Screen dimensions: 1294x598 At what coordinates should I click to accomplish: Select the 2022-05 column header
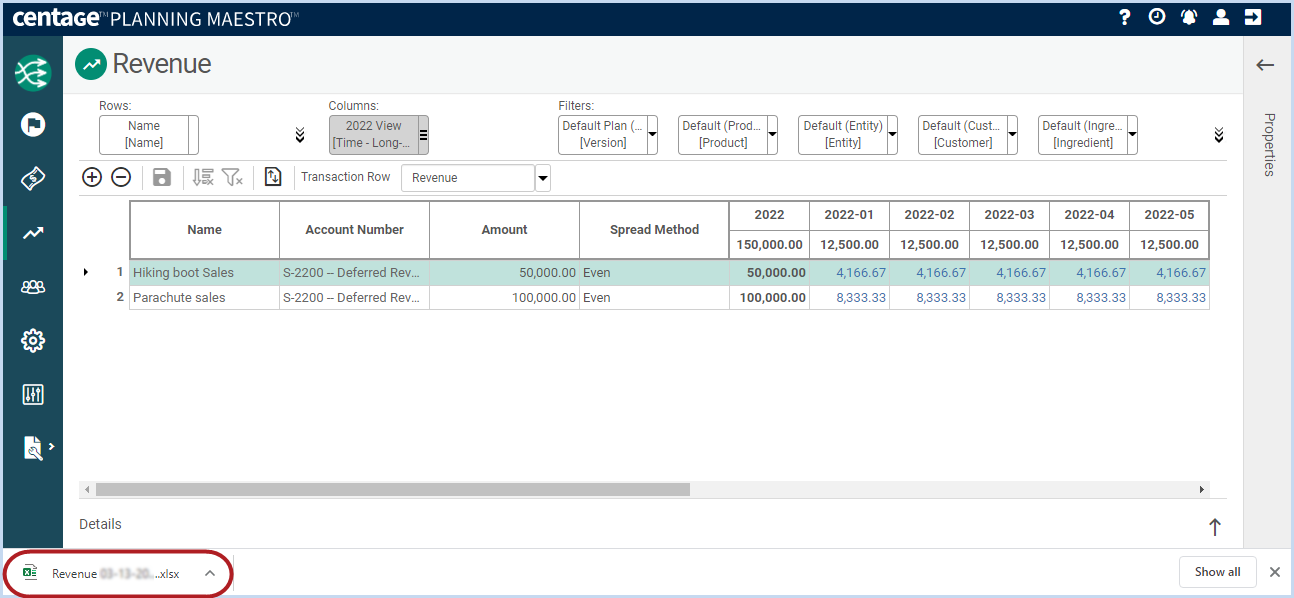point(1169,215)
